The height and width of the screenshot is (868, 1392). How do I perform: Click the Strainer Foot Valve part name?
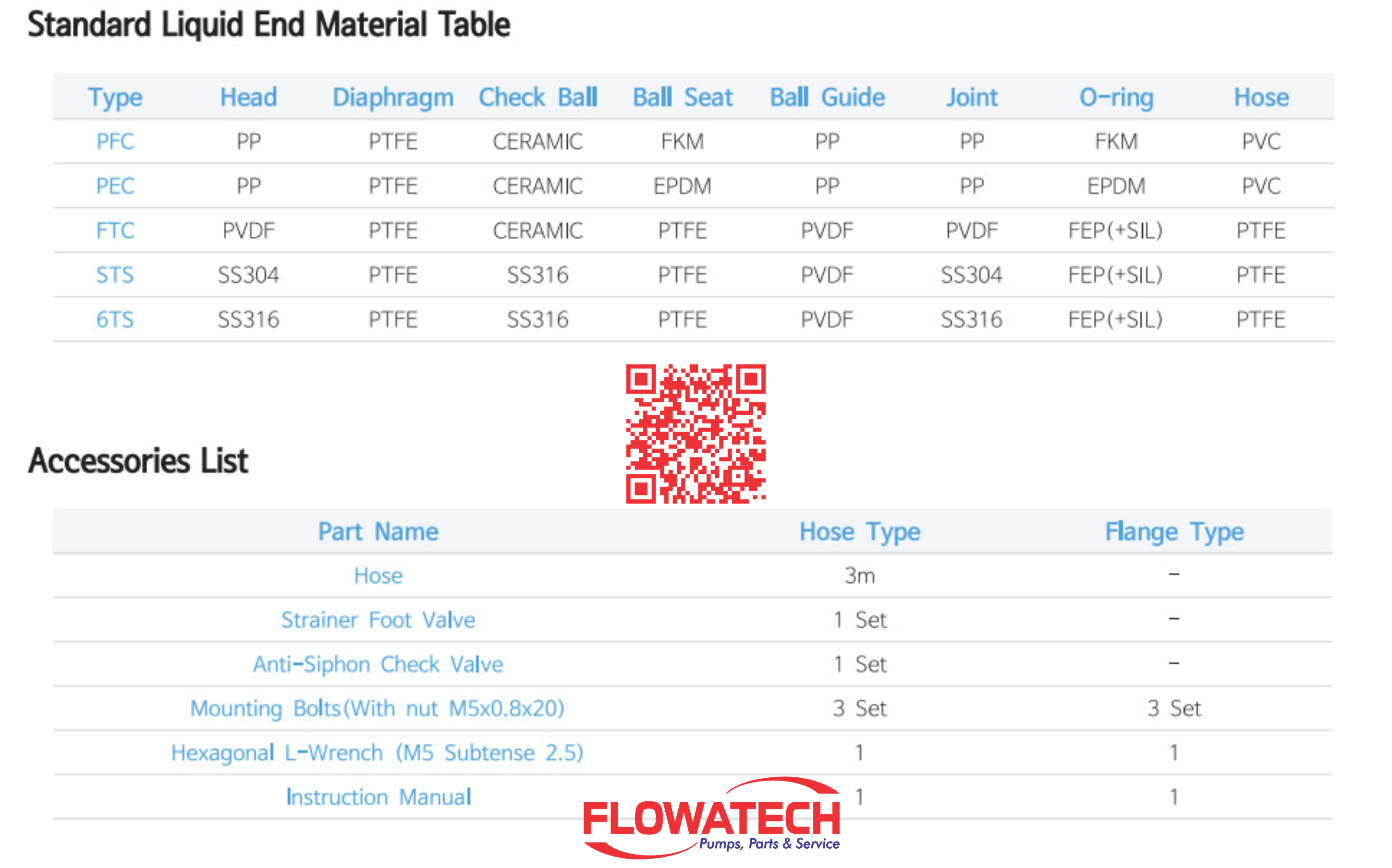(379, 620)
